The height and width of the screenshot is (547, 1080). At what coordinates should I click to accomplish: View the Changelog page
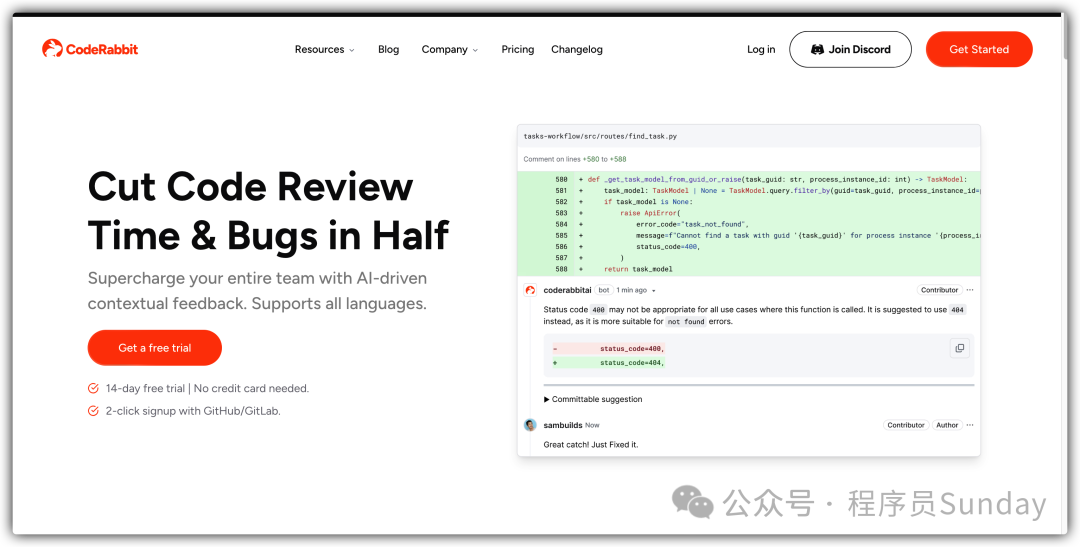pyautogui.click(x=577, y=50)
